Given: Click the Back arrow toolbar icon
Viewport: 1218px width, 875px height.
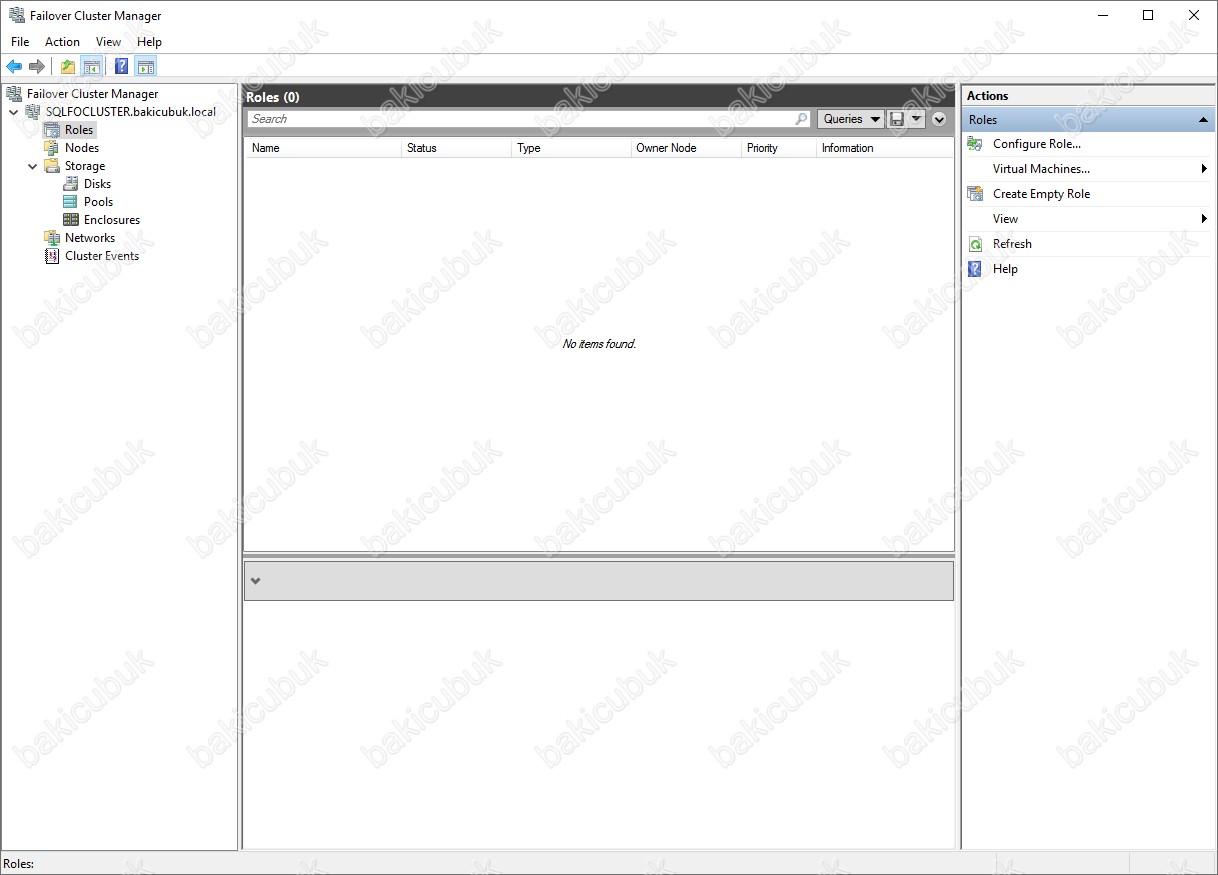Looking at the screenshot, I should pos(14,67).
